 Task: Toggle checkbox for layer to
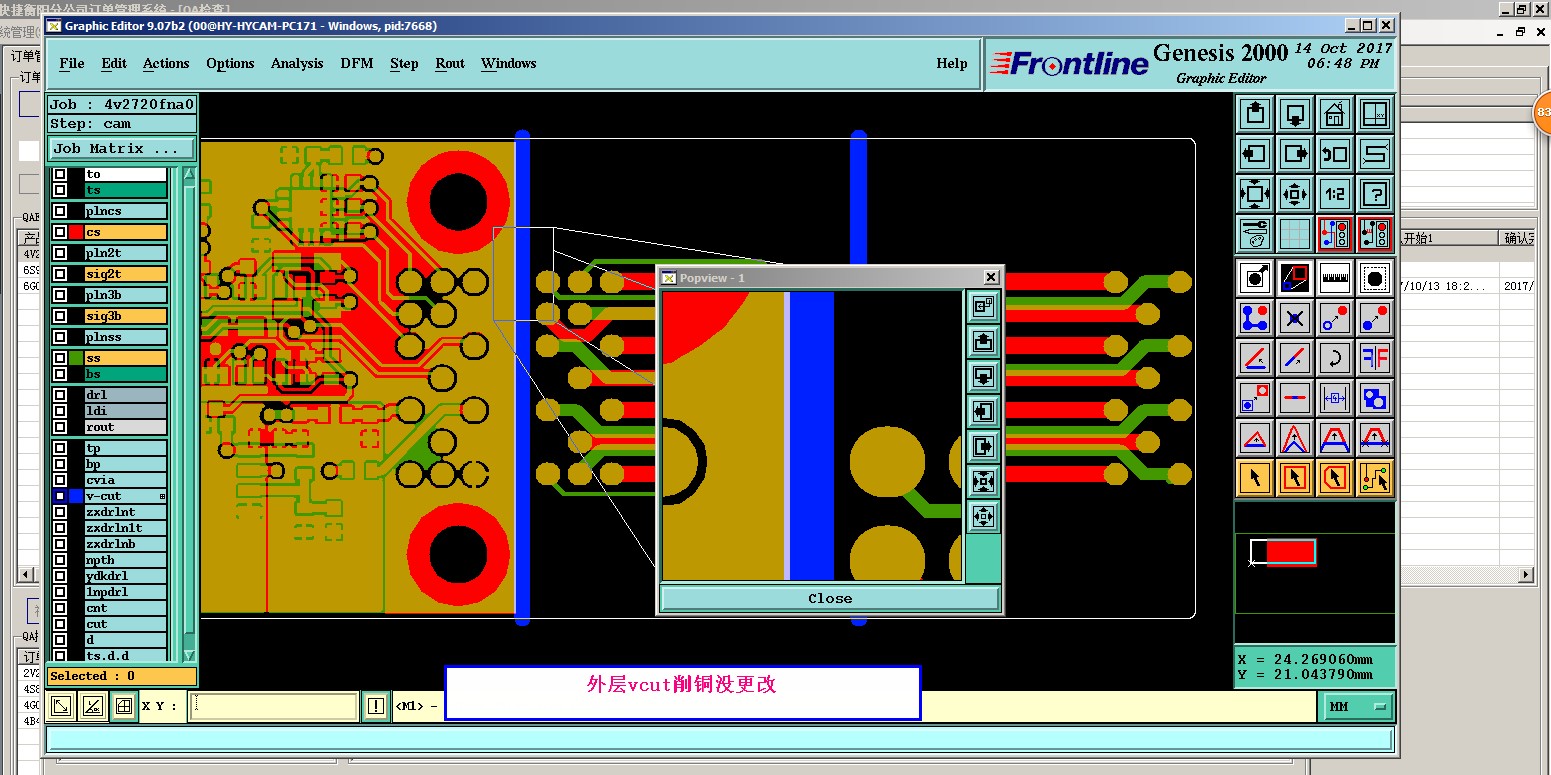(60, 174)
